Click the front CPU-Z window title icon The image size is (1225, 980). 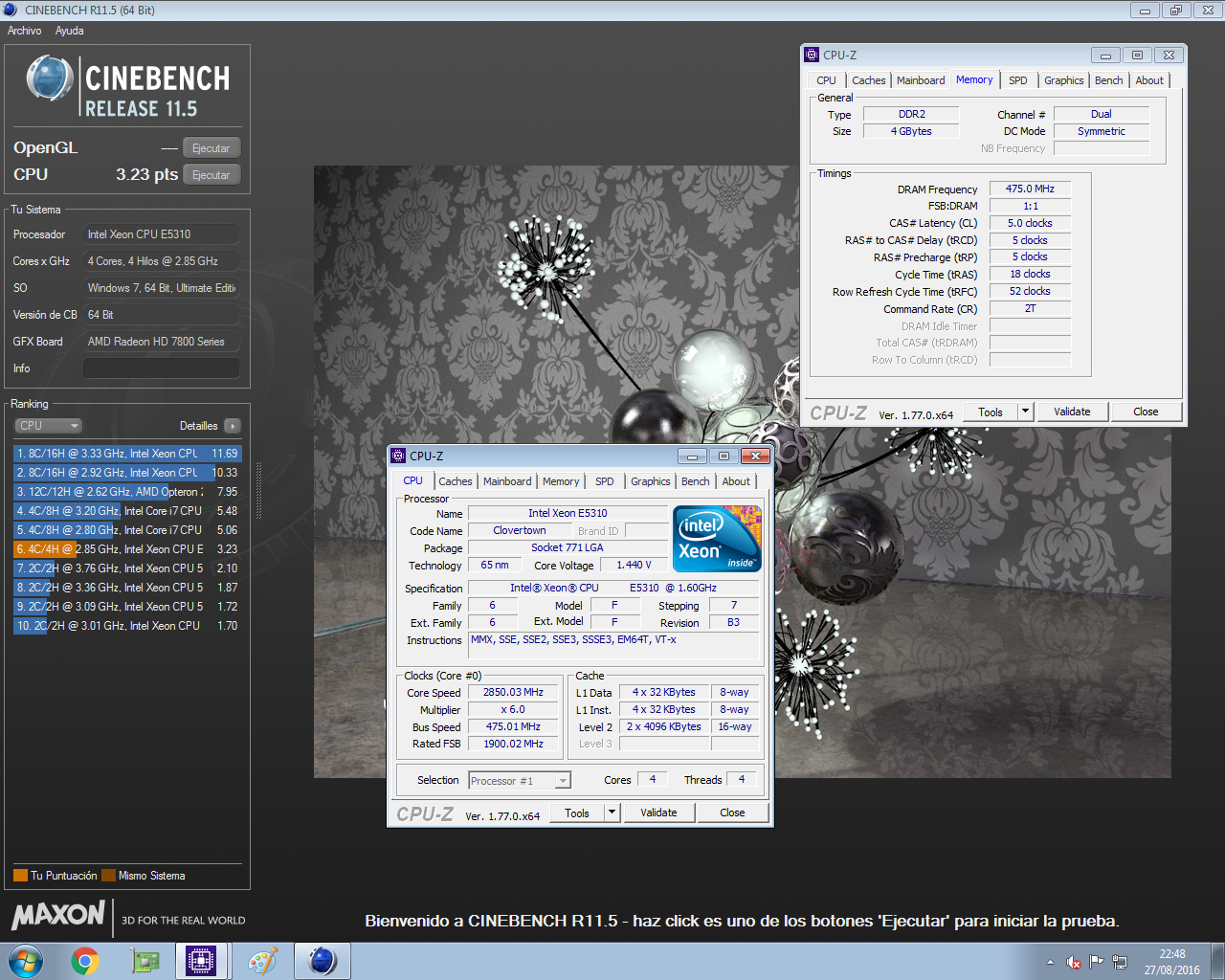(398, 456)
